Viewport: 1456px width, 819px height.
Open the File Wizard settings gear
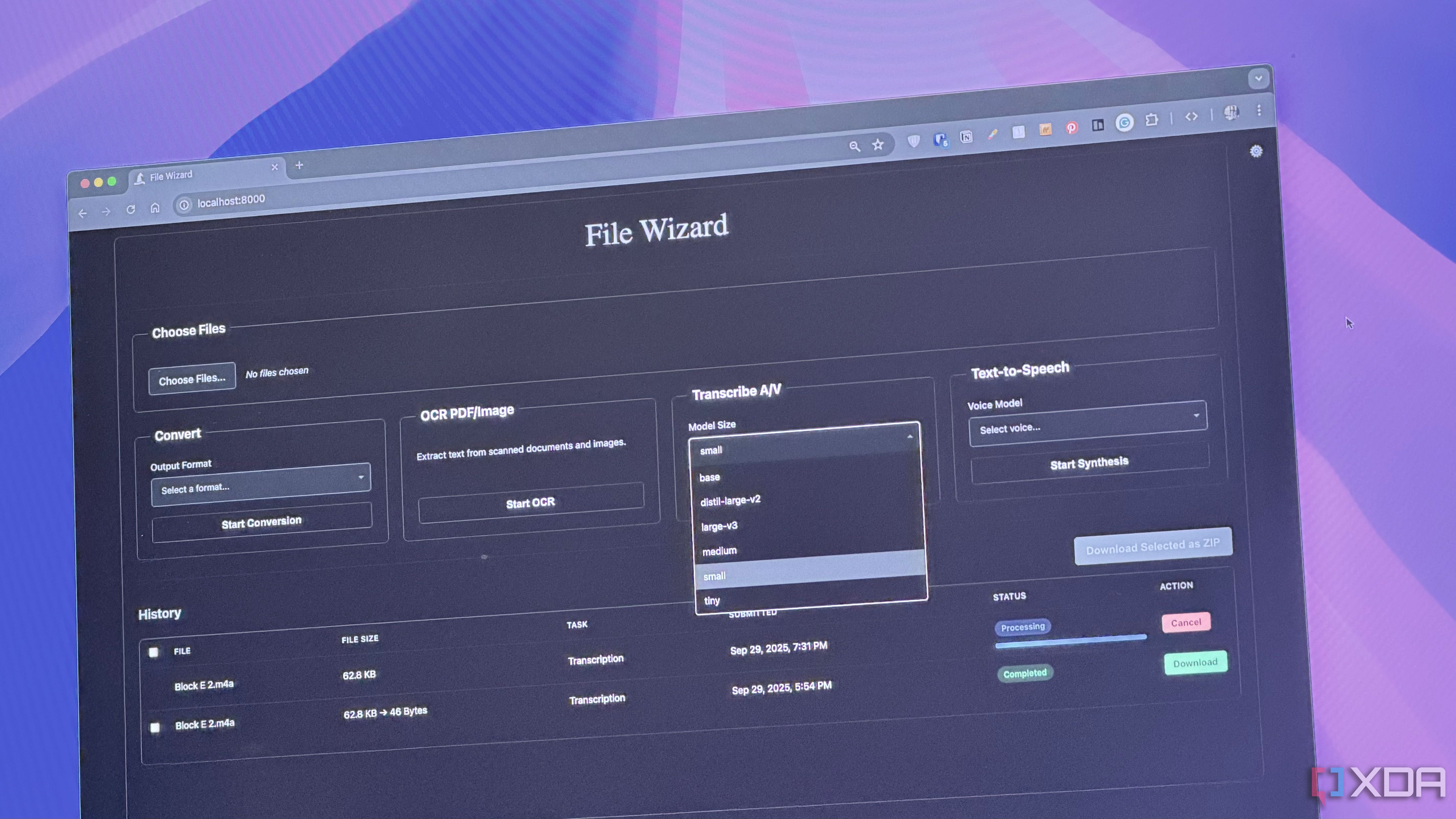(x=1256, y=151)
